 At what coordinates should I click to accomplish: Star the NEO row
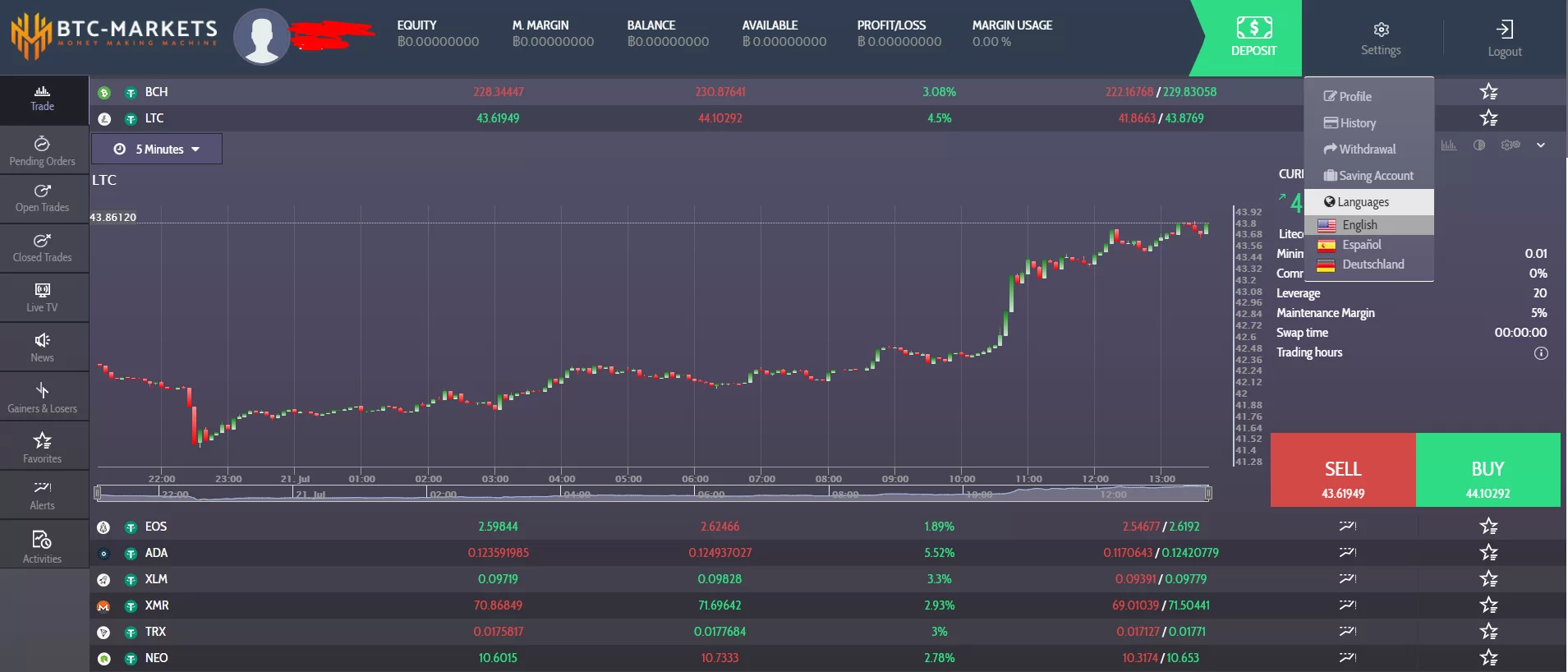1488,657
